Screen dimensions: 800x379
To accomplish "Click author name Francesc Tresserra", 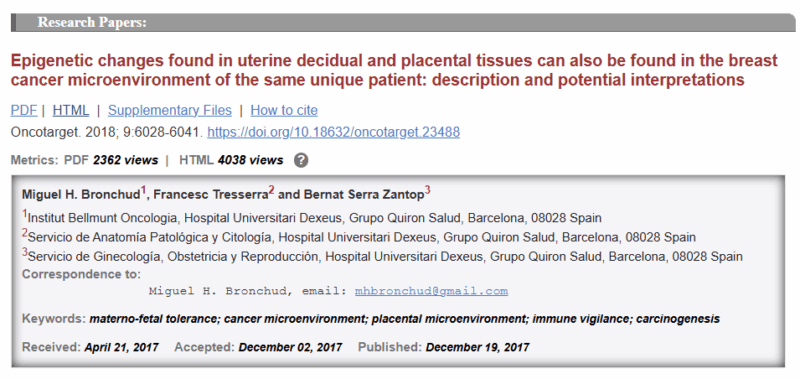I will pos(211,194).
